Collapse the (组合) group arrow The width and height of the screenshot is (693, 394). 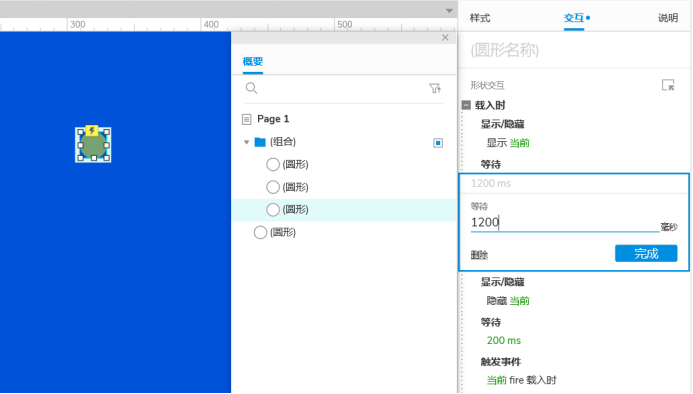[x=247, y=142]
